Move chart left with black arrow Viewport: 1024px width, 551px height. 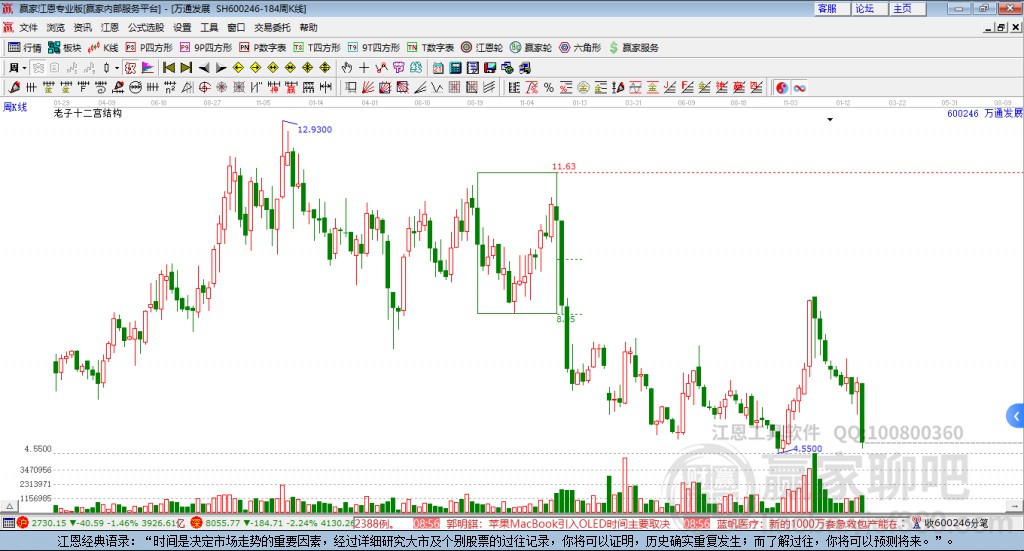click(204, 68)
